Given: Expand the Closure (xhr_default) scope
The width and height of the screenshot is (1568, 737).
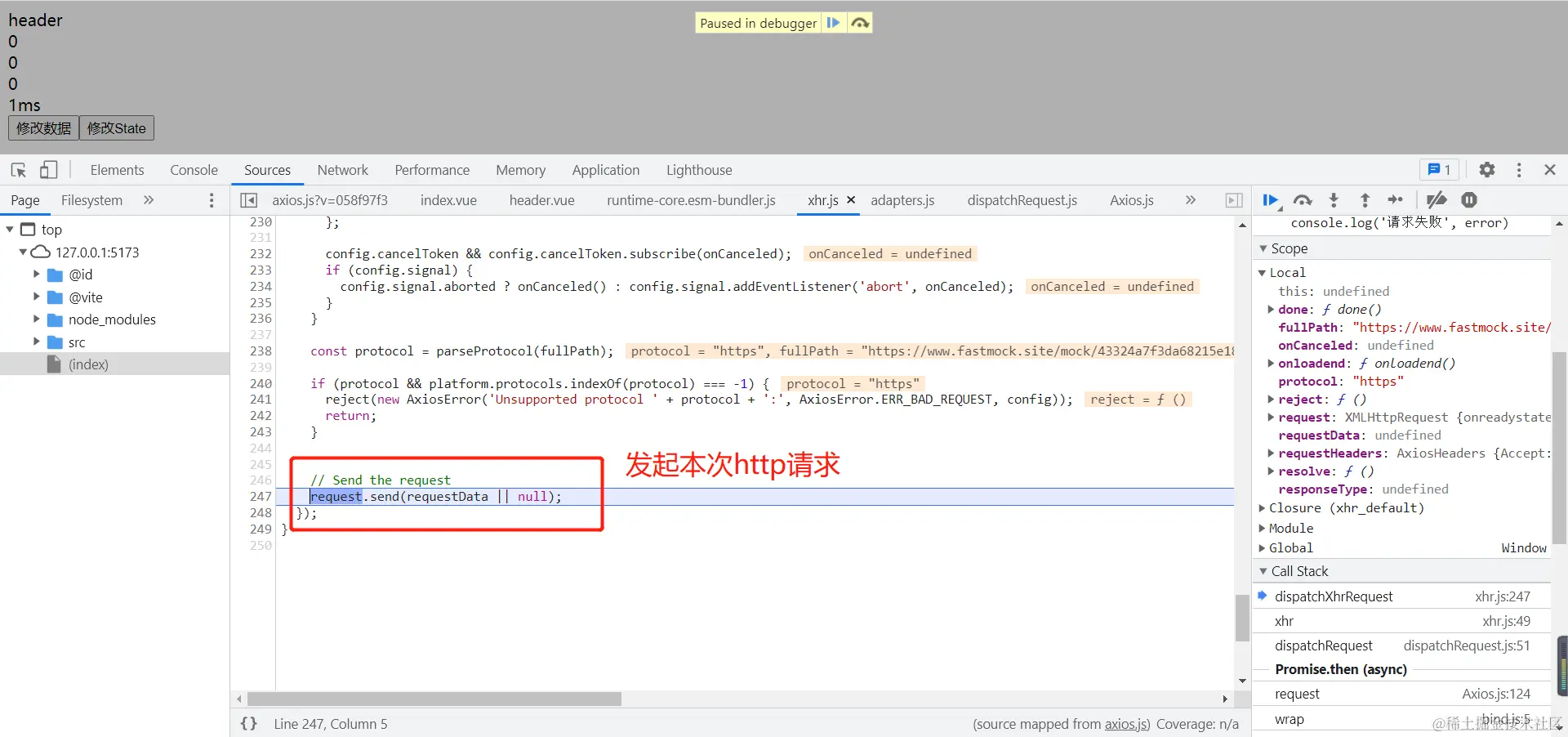Looking at the screenshot, I should pyautogui.click(x=1262, y=508).
